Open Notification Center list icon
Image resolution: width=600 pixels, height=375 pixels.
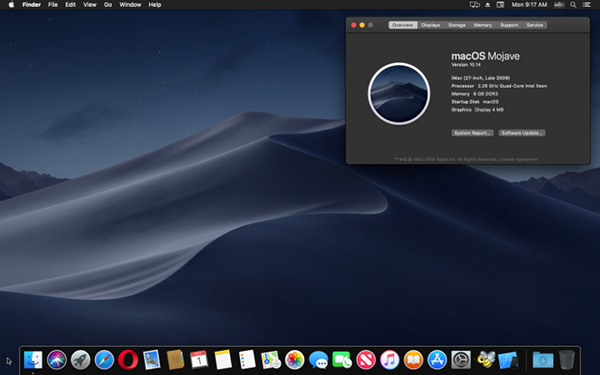pyautogui.click(x=586, y=5)
